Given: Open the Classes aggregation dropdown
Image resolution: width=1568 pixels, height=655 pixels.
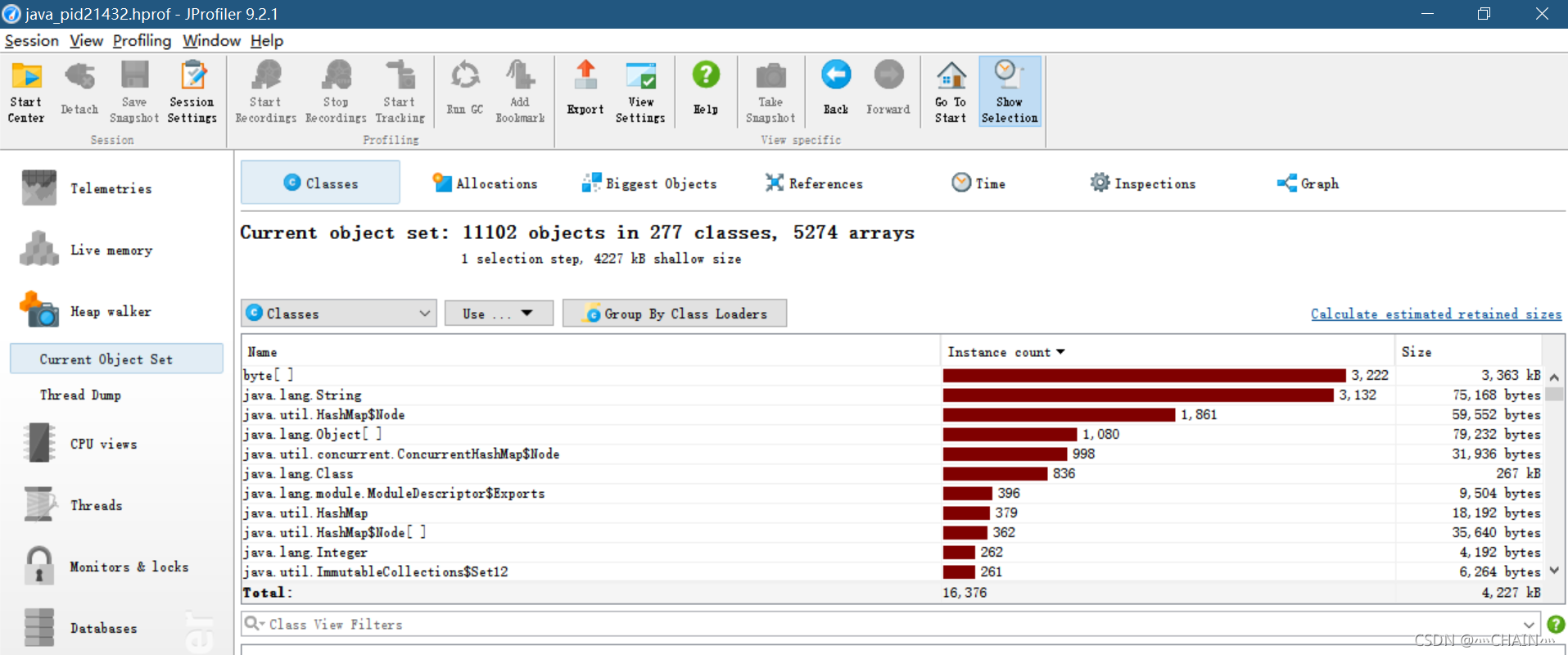Looking at the screenshot, I should 339,313.
